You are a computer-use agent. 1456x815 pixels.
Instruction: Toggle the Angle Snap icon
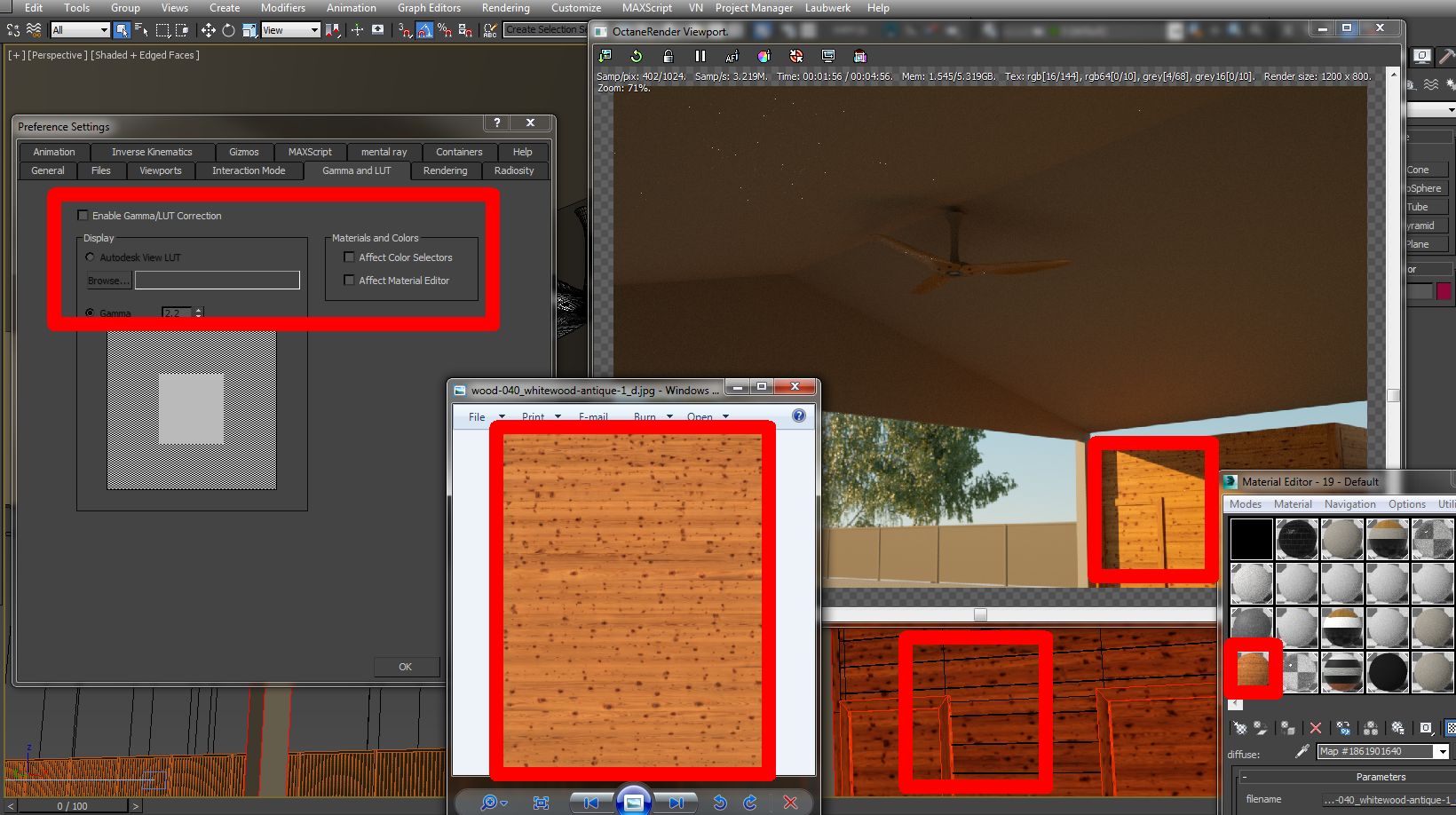click(424, 30)
